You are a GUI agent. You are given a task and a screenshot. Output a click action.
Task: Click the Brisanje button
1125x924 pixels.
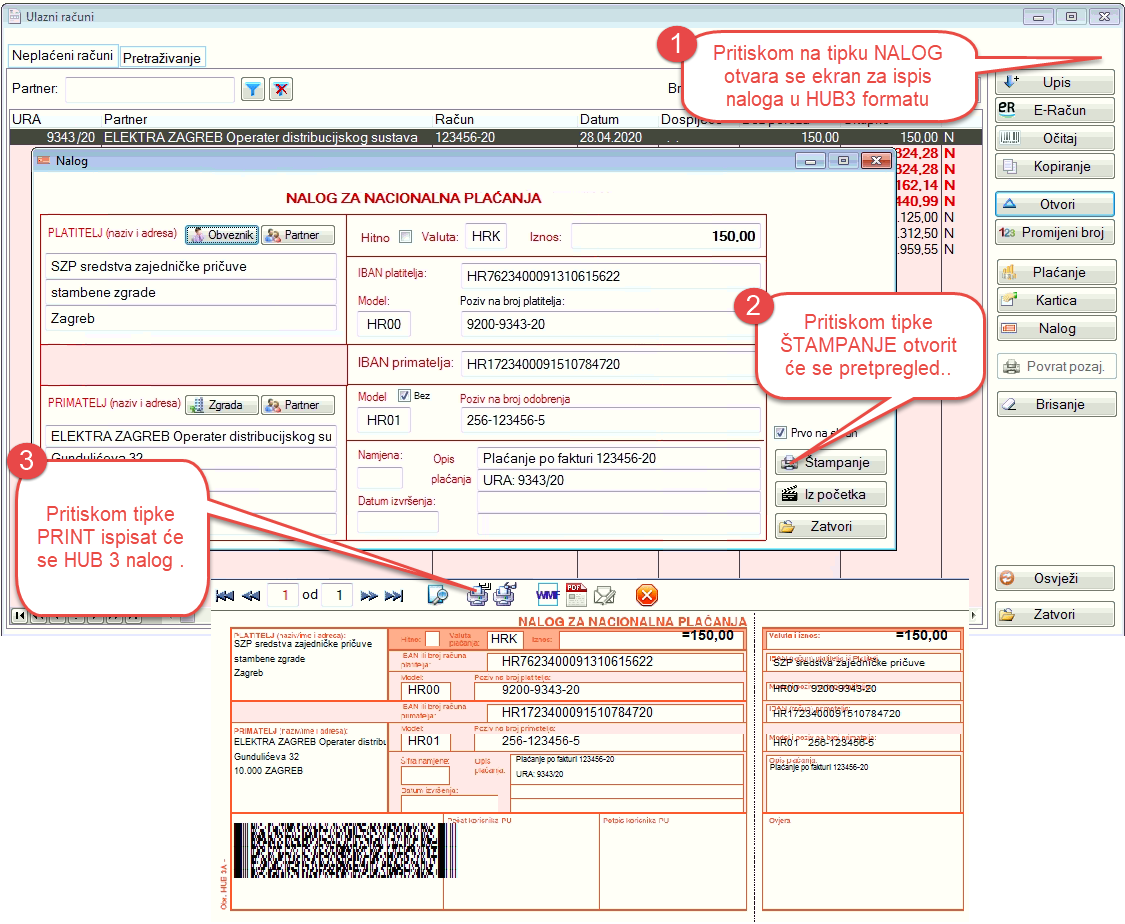1055,405
